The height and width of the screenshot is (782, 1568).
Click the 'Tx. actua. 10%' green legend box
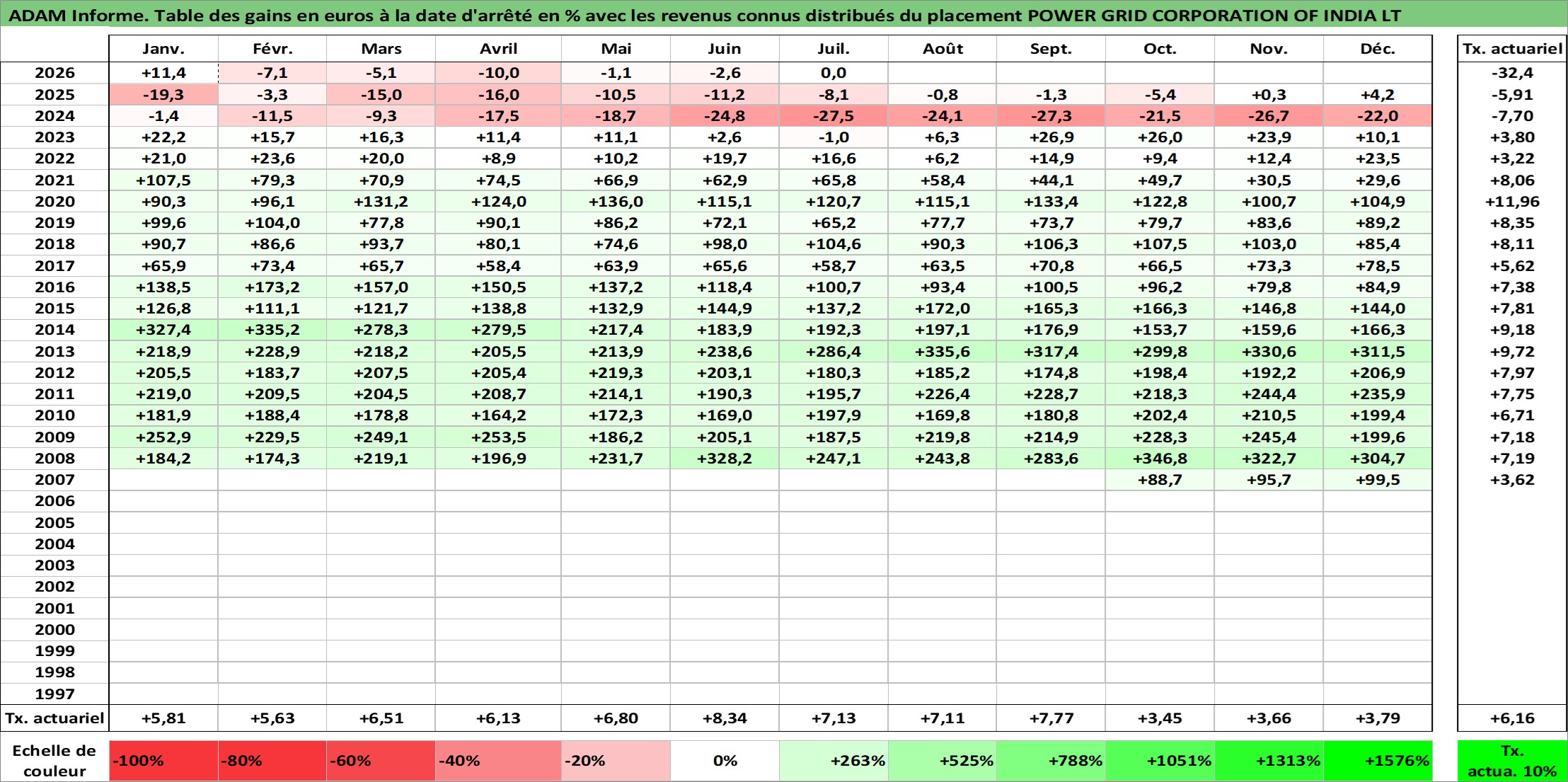[1512, 761]
